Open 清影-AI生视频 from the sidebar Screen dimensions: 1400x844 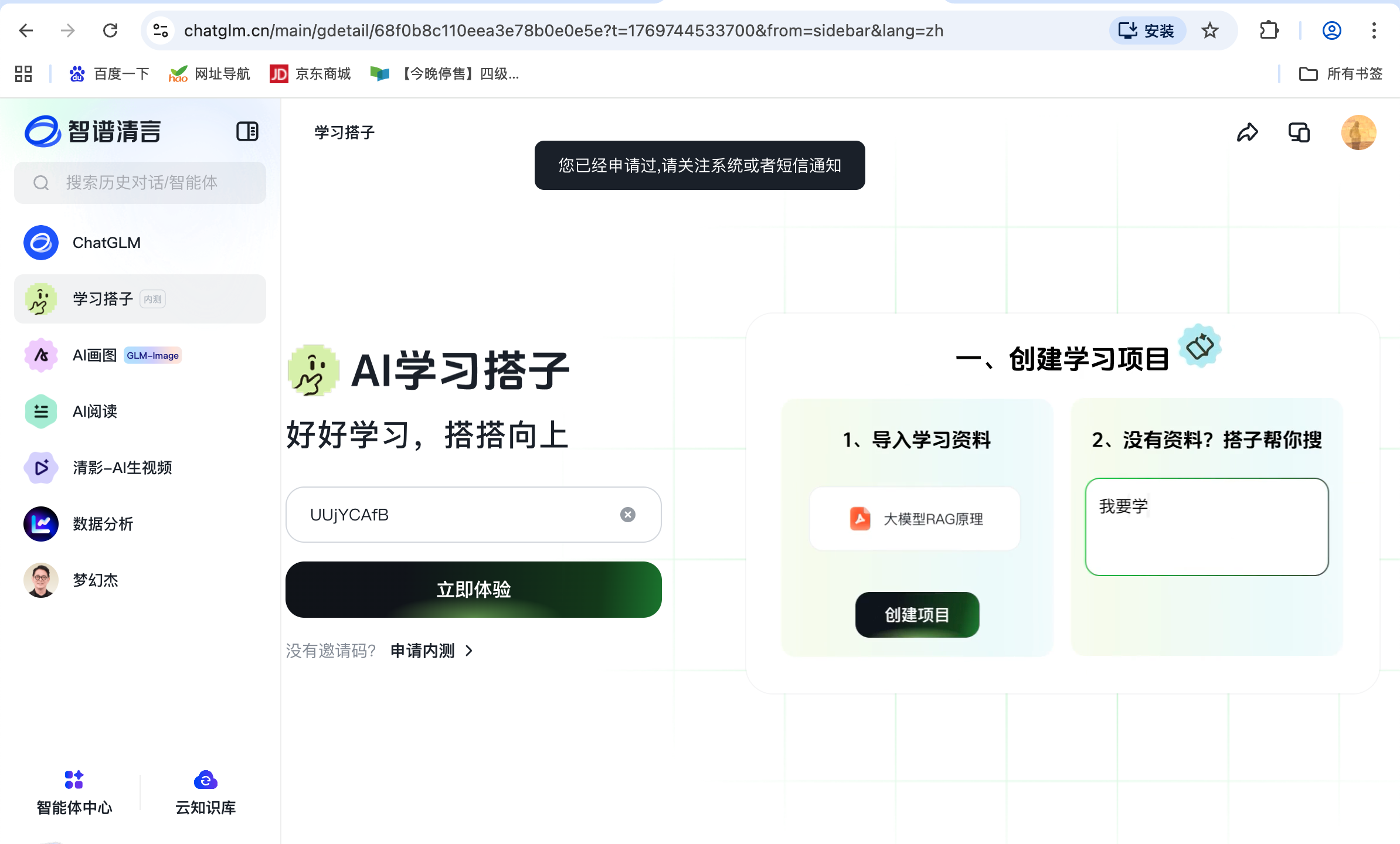click(122, 468)
